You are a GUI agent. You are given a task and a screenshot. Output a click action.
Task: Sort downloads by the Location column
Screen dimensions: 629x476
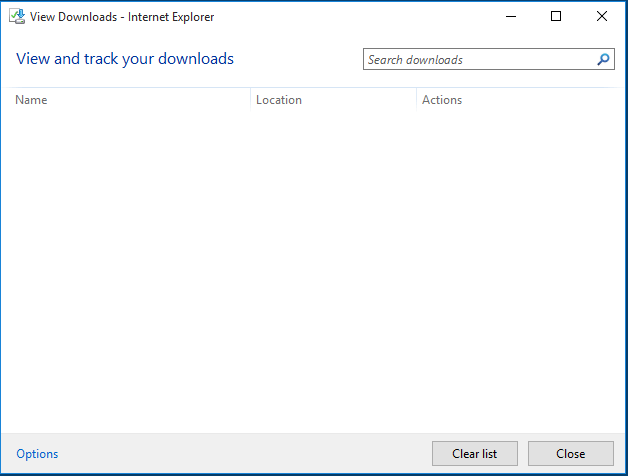pyautogui.click(x=279, y=100)
